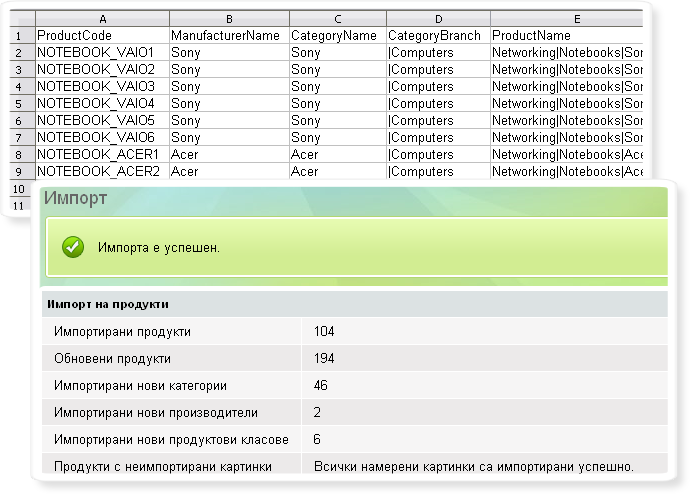Click the CategoryBranch header cell
Viewport: 690px width, 494px height.
435,35
